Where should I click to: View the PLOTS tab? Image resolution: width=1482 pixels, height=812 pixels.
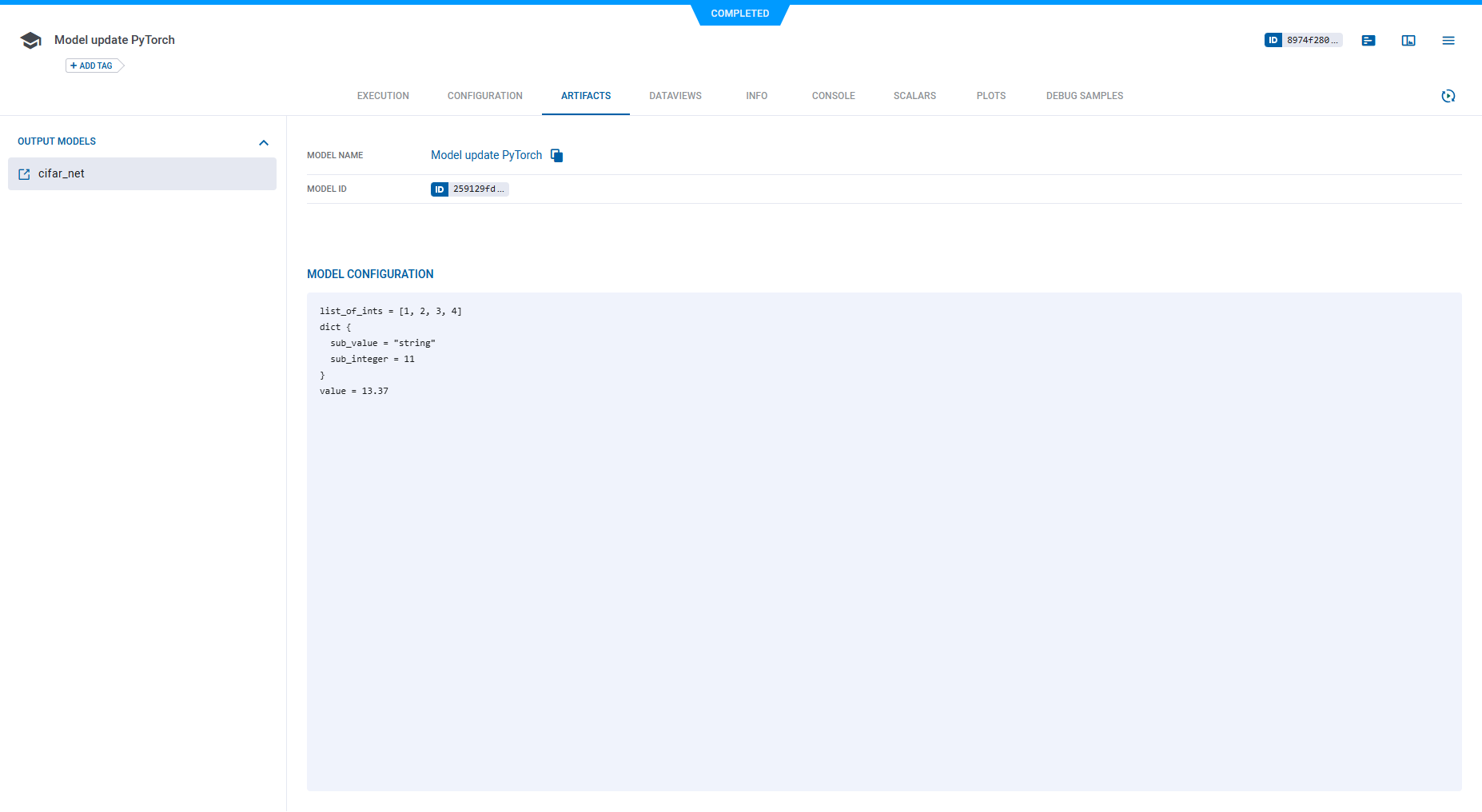coord(991,95)
